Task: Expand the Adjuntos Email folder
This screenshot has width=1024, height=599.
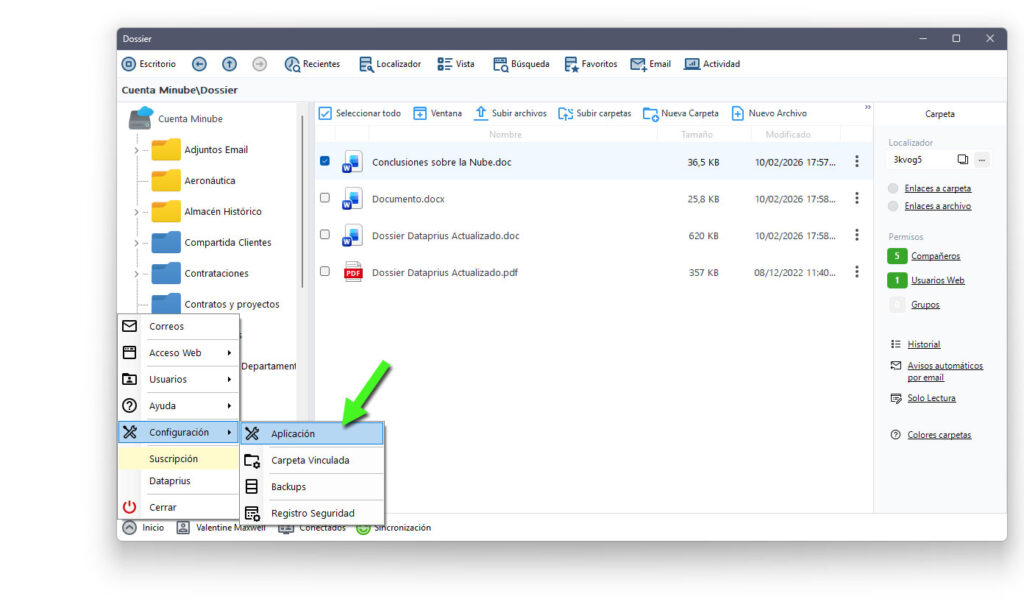Action: (x=136, y=150)
